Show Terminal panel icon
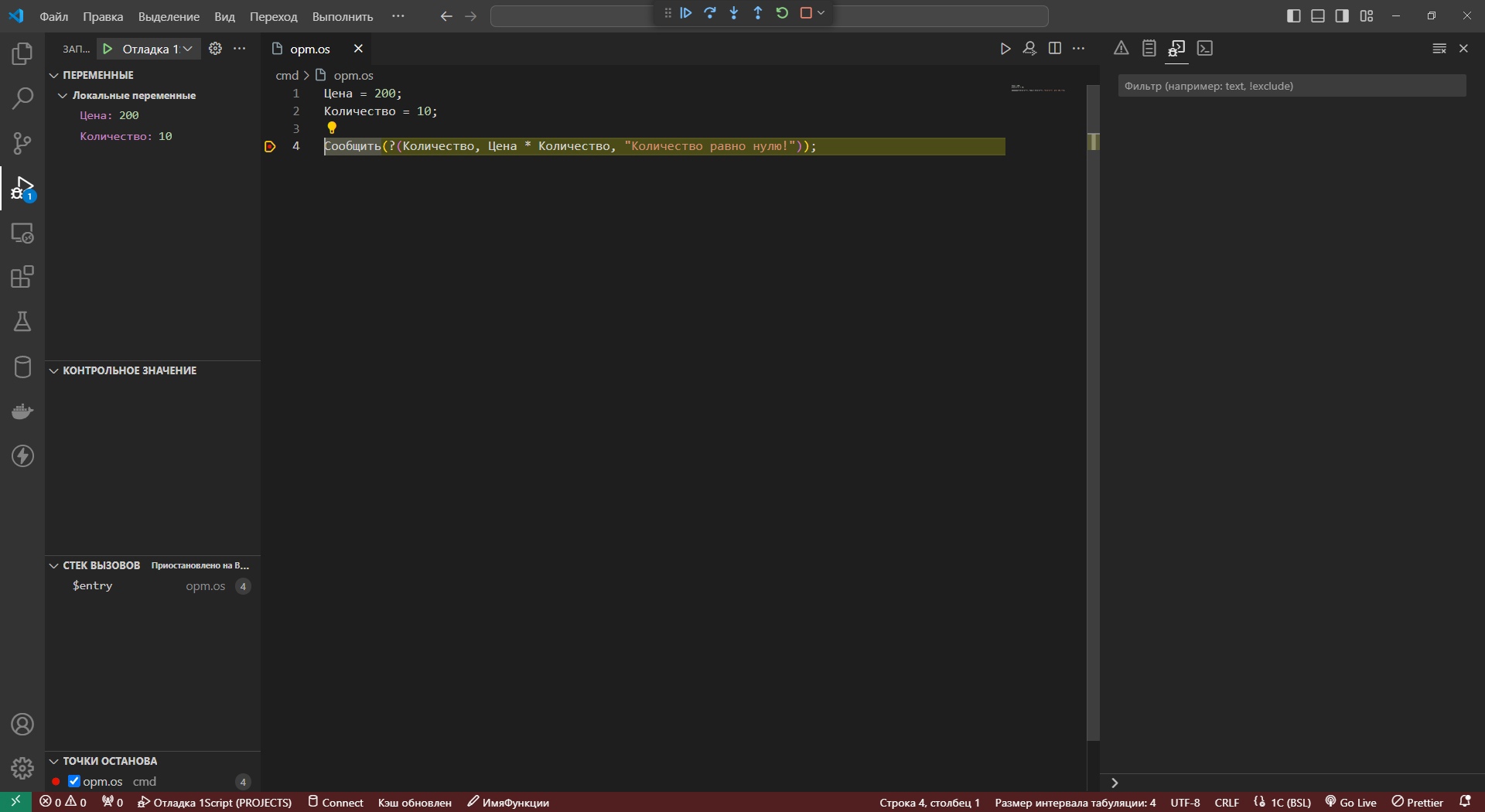Viewport: 1485px width, 812px height. pyautogui.click(x=1204, y=49)
